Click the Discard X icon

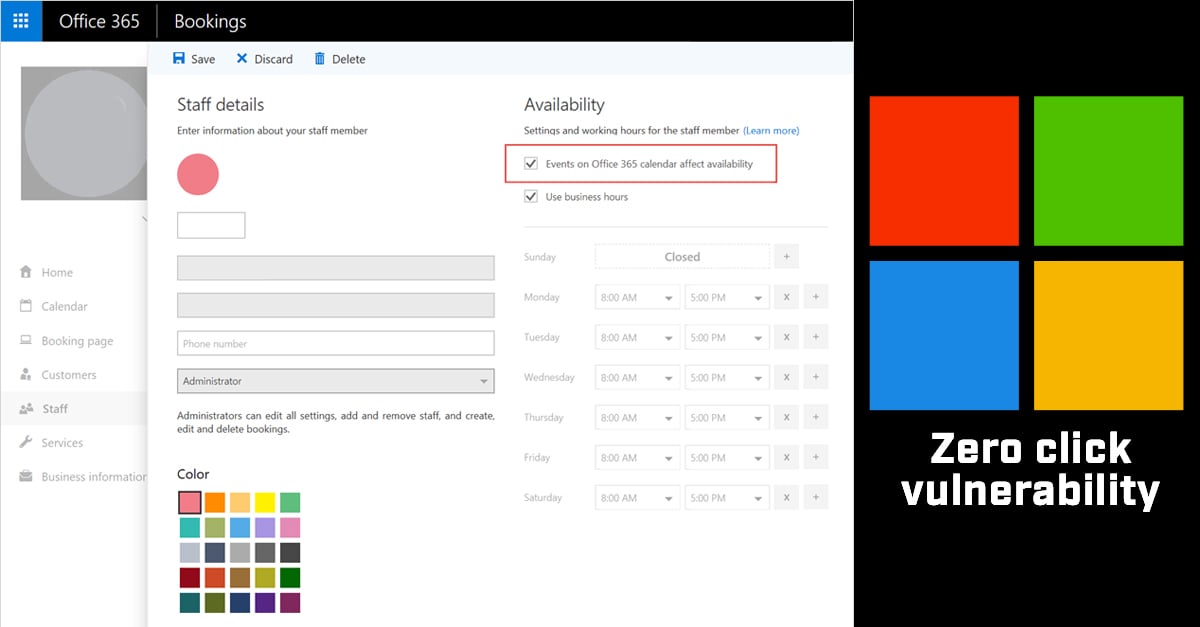(242, 59)
